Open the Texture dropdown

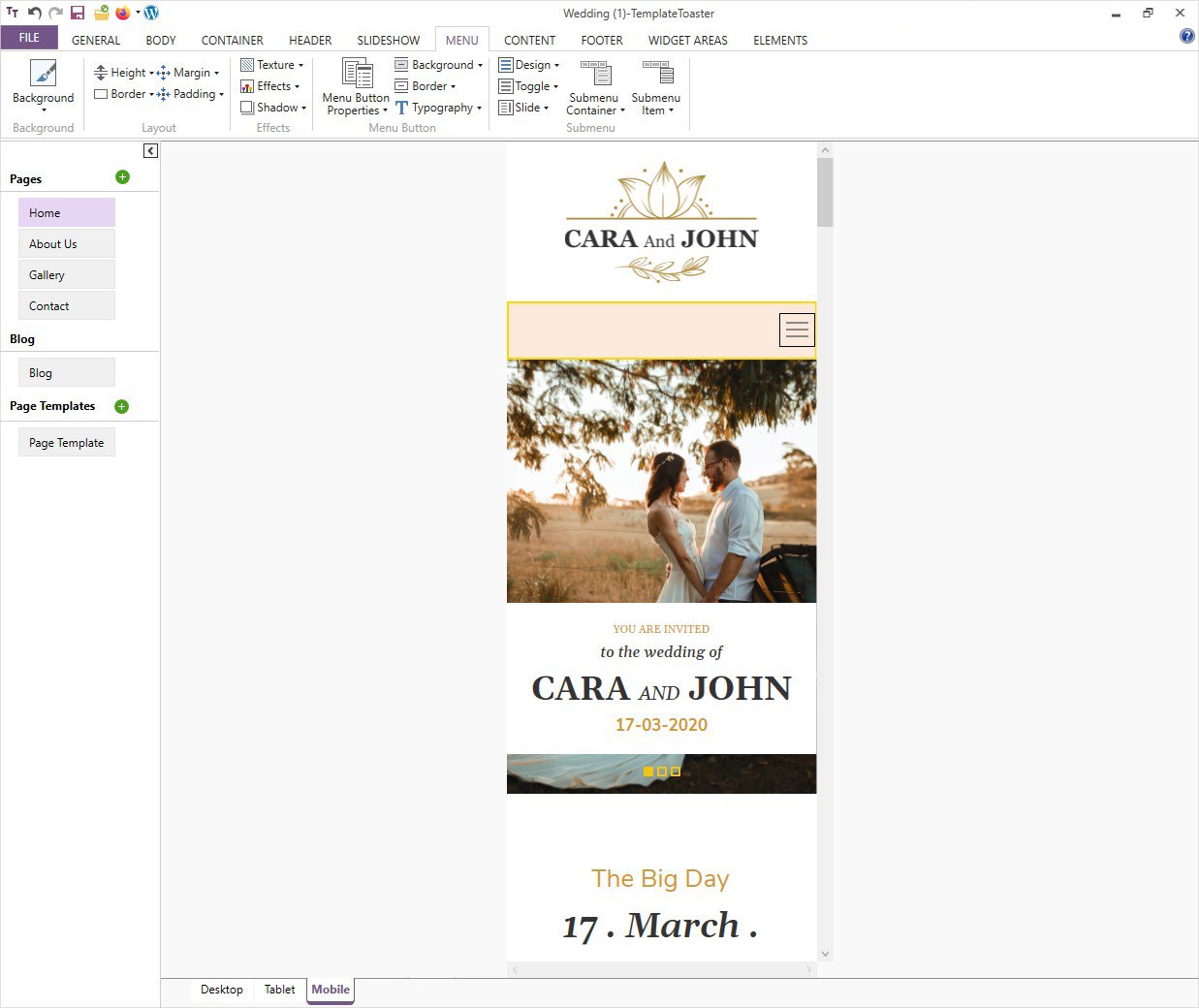click(272, 65)
